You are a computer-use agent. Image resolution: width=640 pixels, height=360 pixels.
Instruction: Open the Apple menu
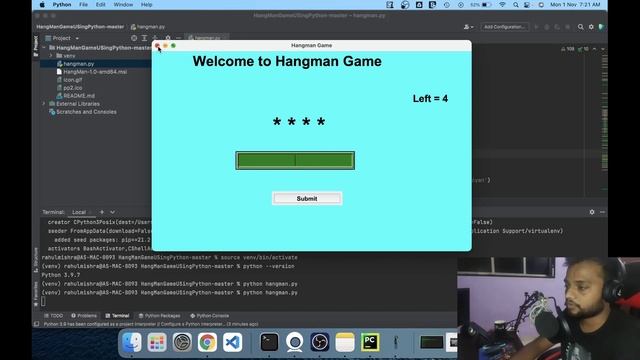click(x=42, y=4)
